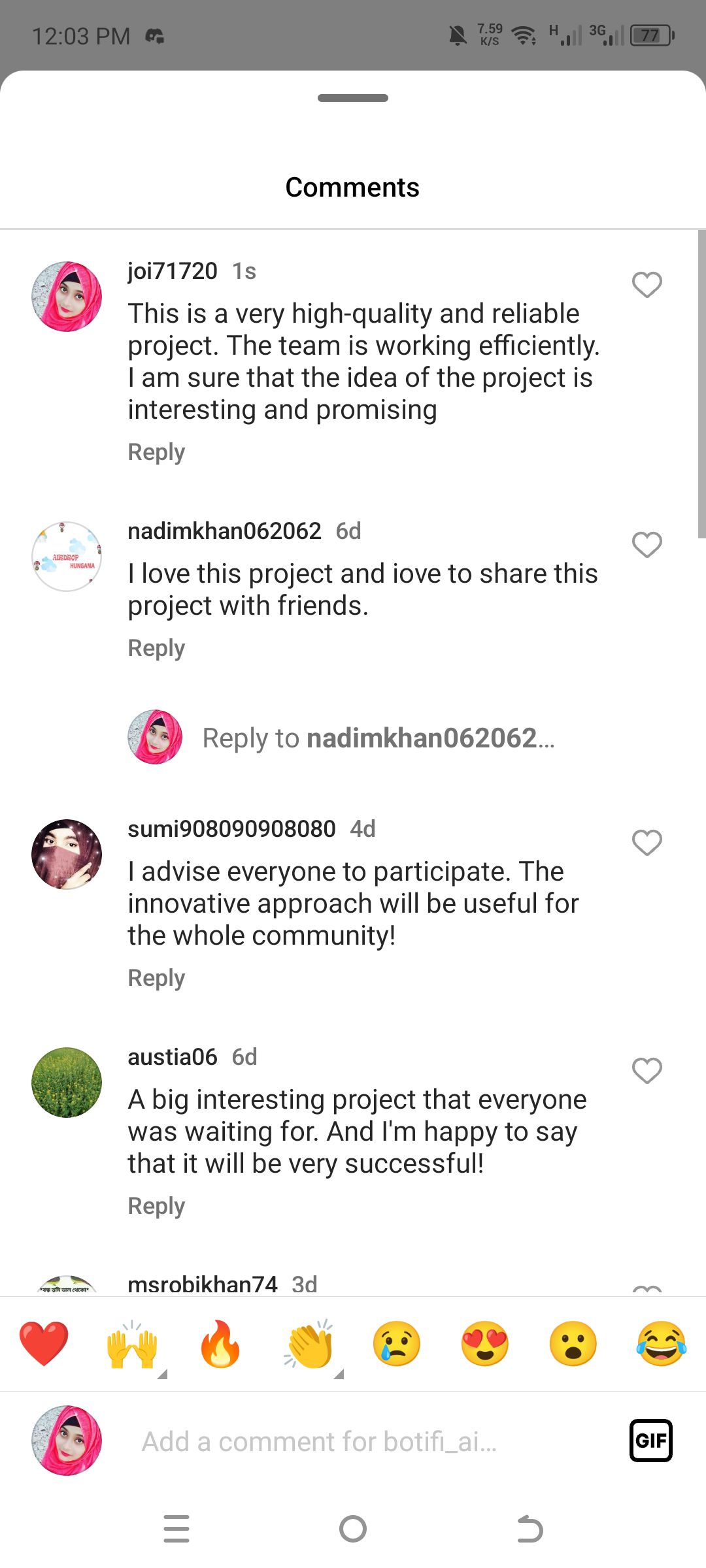Like joi71720's comment with heart icon
706x1568 pixels.
pos(647,285)
